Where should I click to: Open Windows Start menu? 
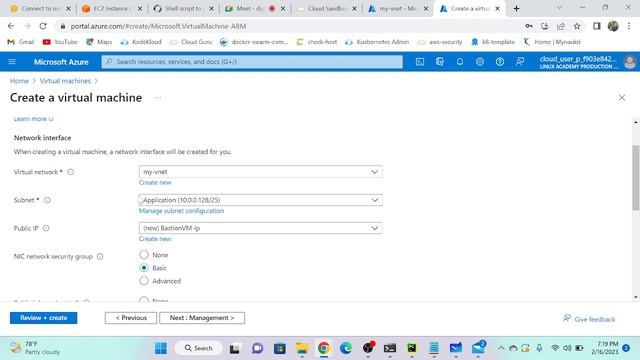click(x=161, y=348)
